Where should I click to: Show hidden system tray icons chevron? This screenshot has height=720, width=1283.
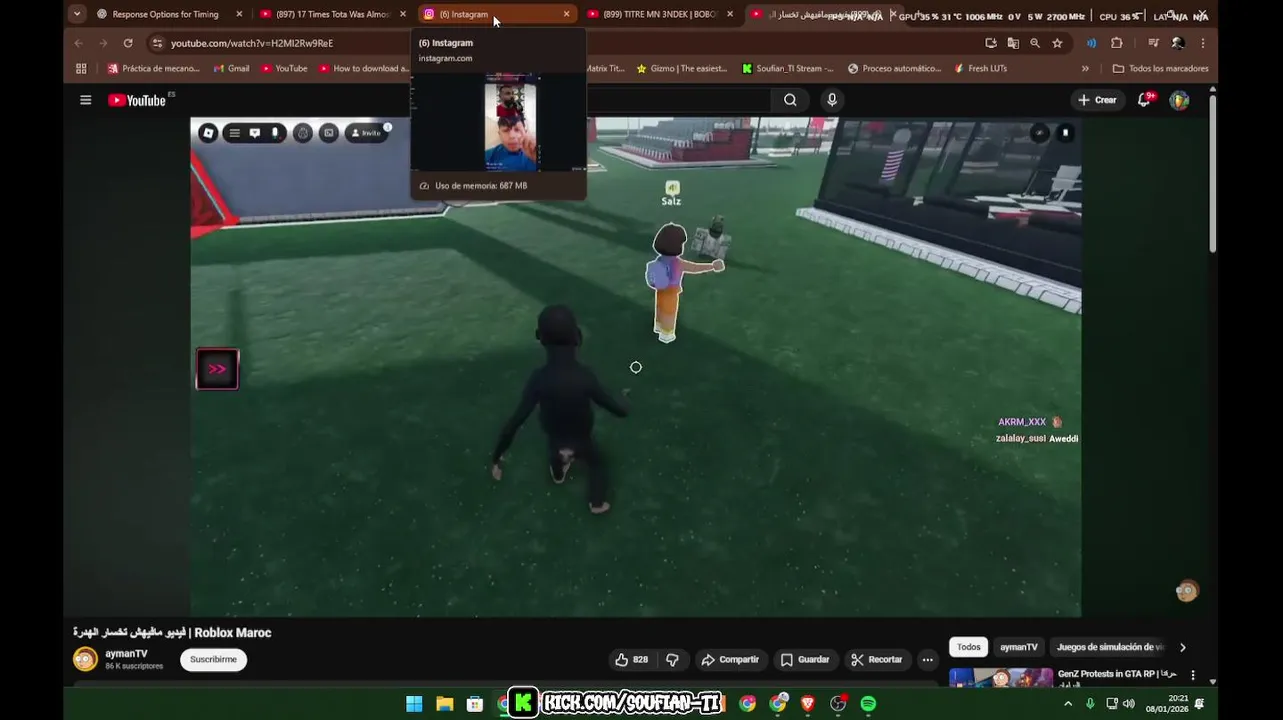tap(1067, 704)
